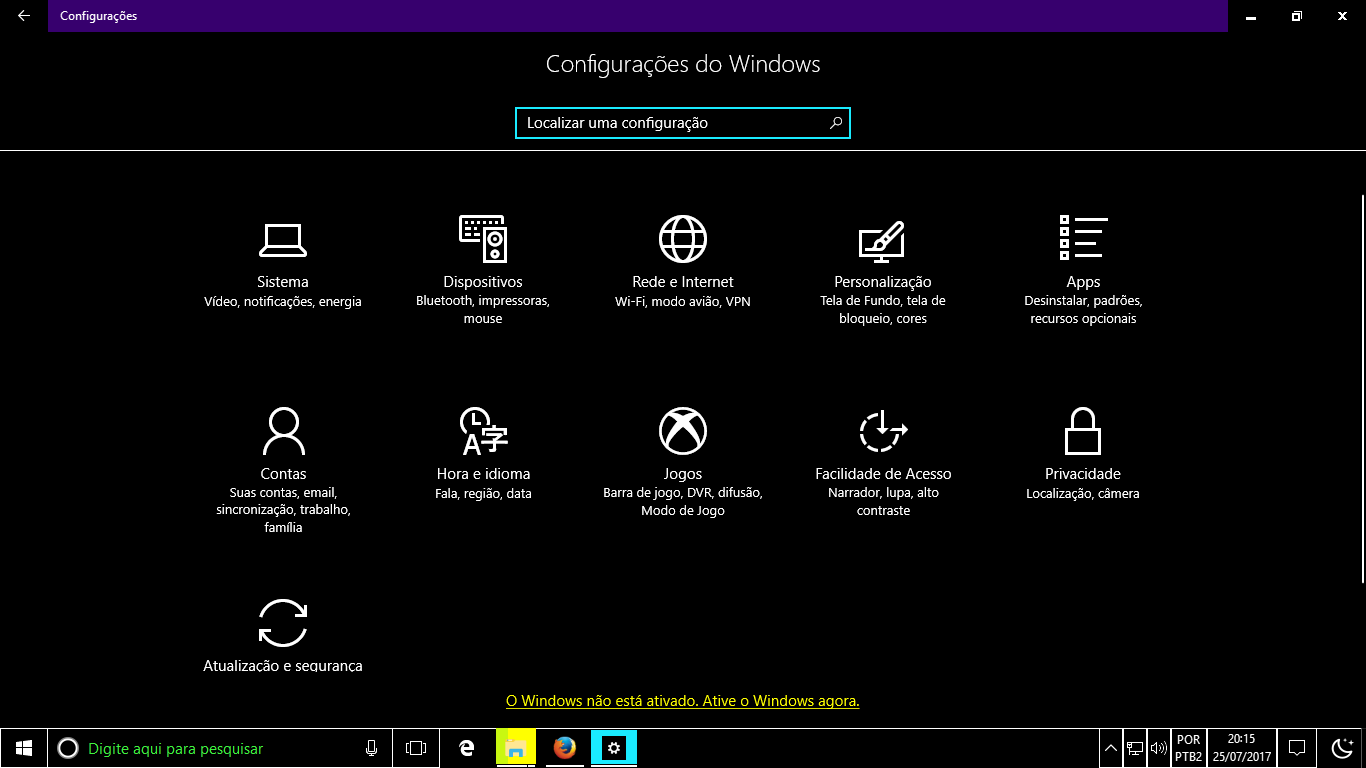Open the network icon in system tray
The height and width of the screenshot is (768, 1366).
point(1135,748)
